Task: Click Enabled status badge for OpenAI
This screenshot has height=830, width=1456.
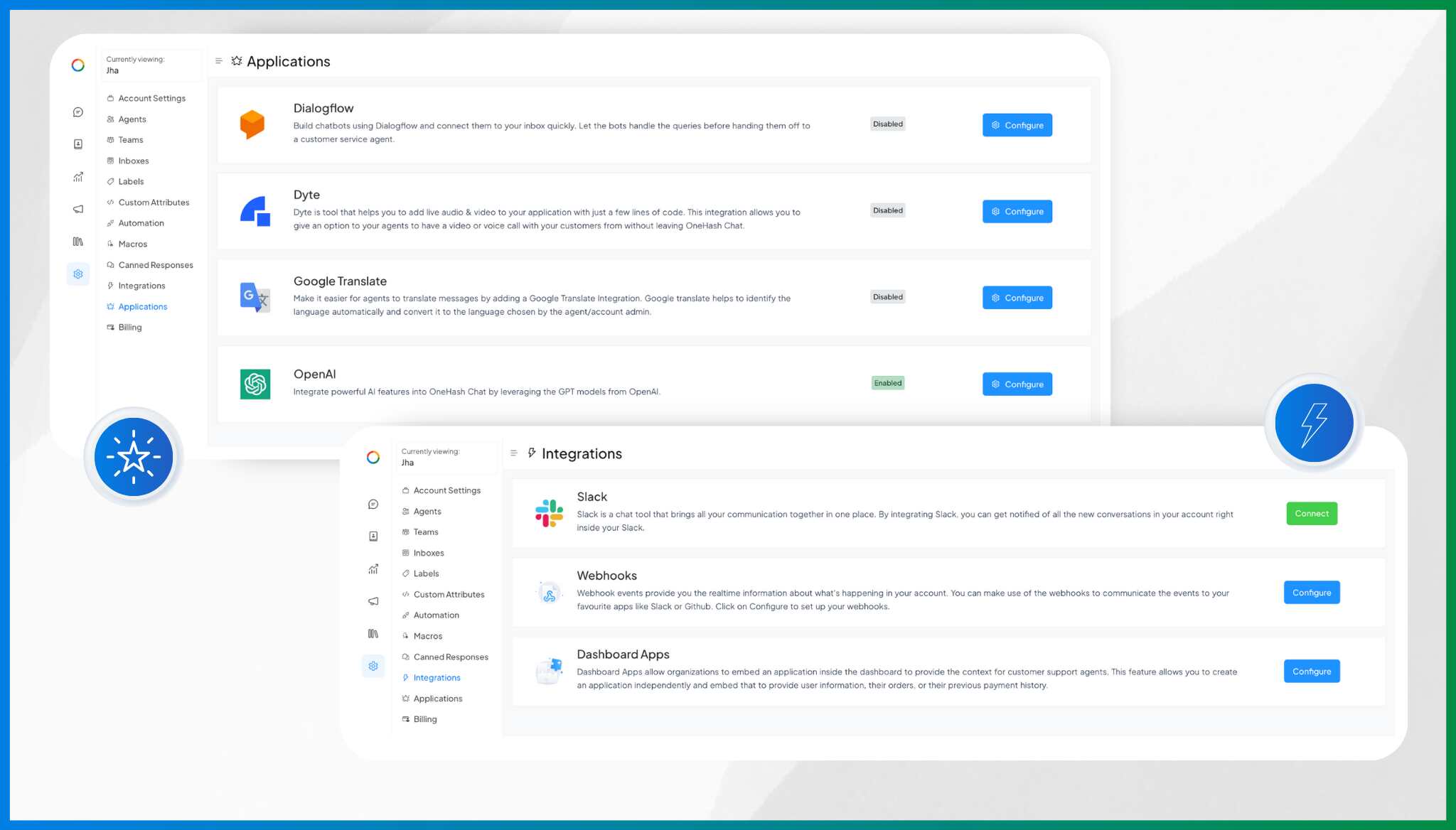Action: tap(888, 384)
